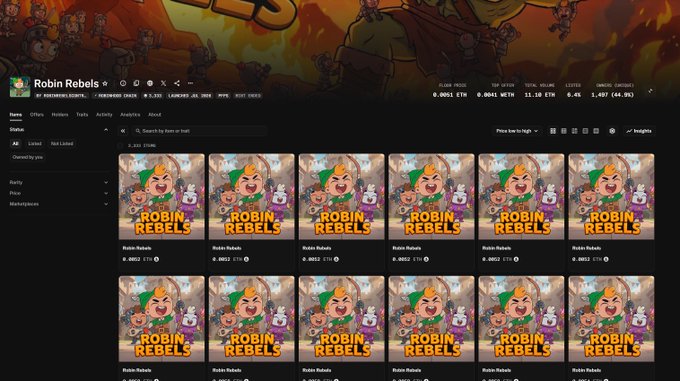This screenshot has height=381, width=680.
Task: Filter items by Not Listed status
Action: pos(62,143)
